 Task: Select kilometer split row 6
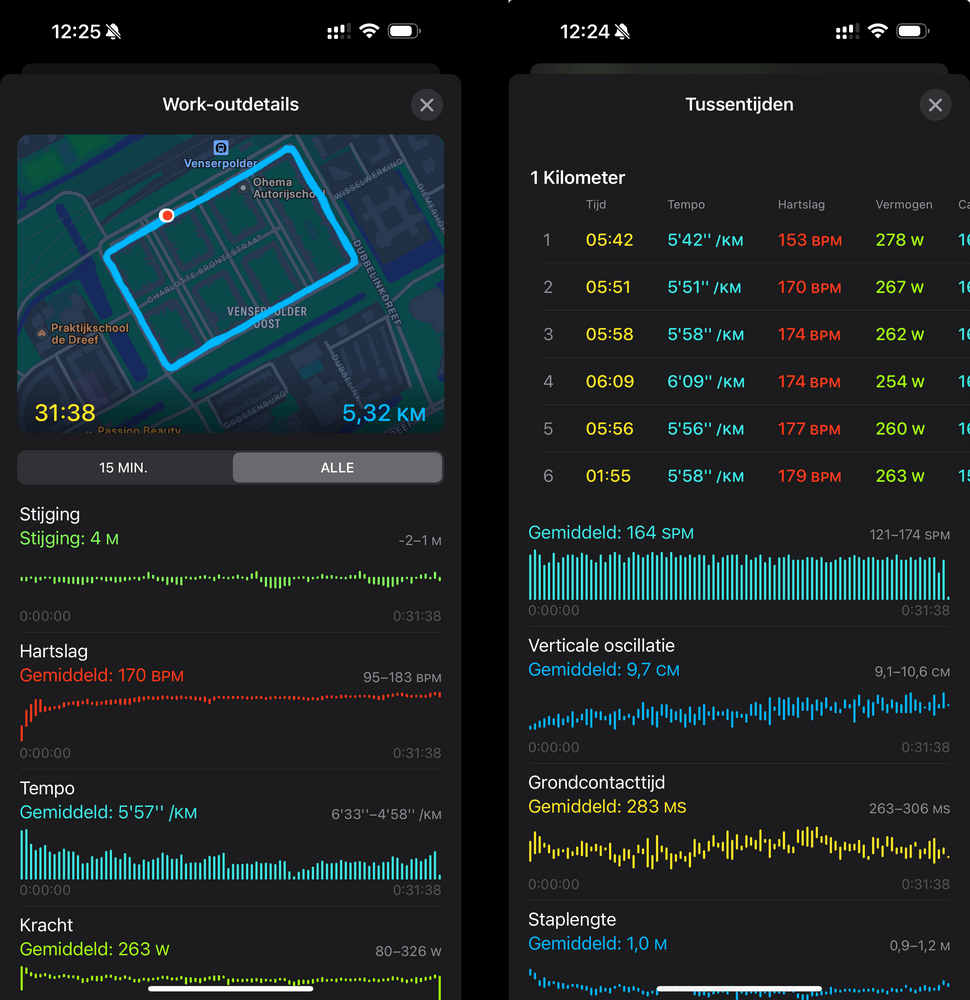[740, 476]
